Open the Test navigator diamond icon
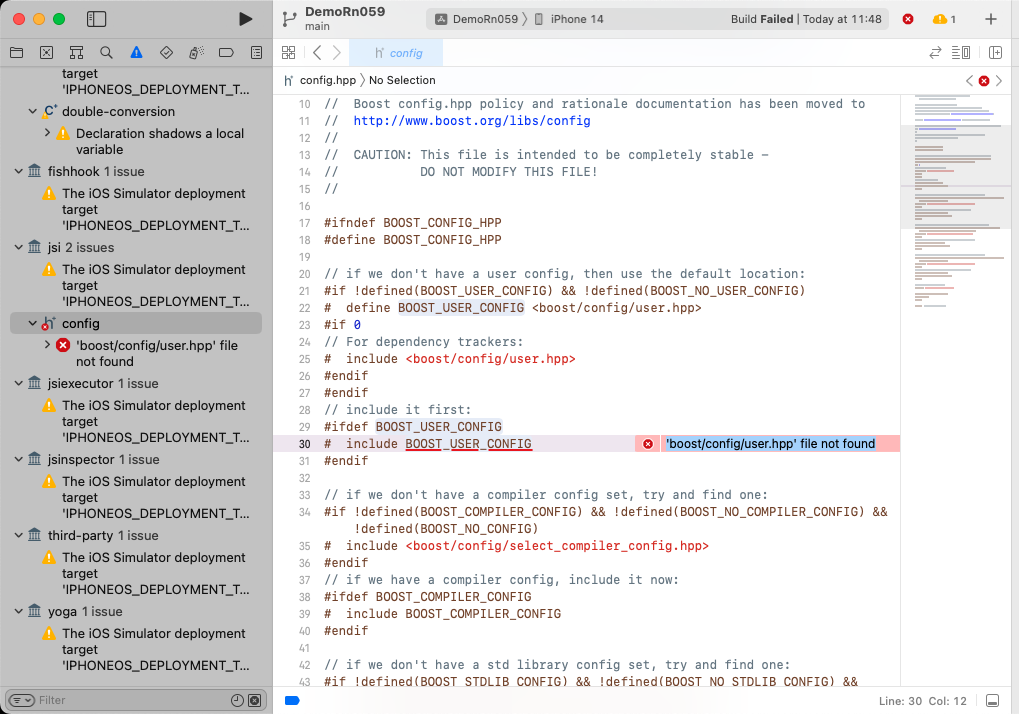Screen dimensions: 1019x714 166,52
